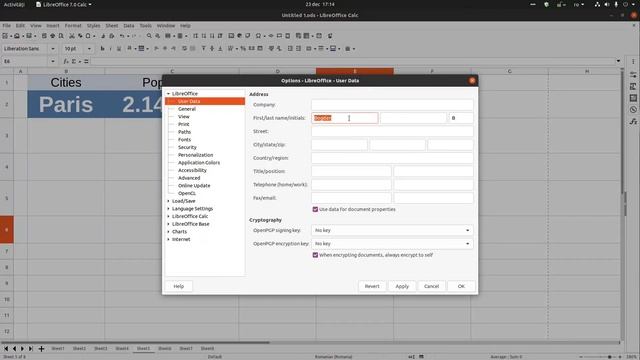Click the Apply button
Image resolution: width=640 pixels, height=360 pixels.
pos(402,286)
